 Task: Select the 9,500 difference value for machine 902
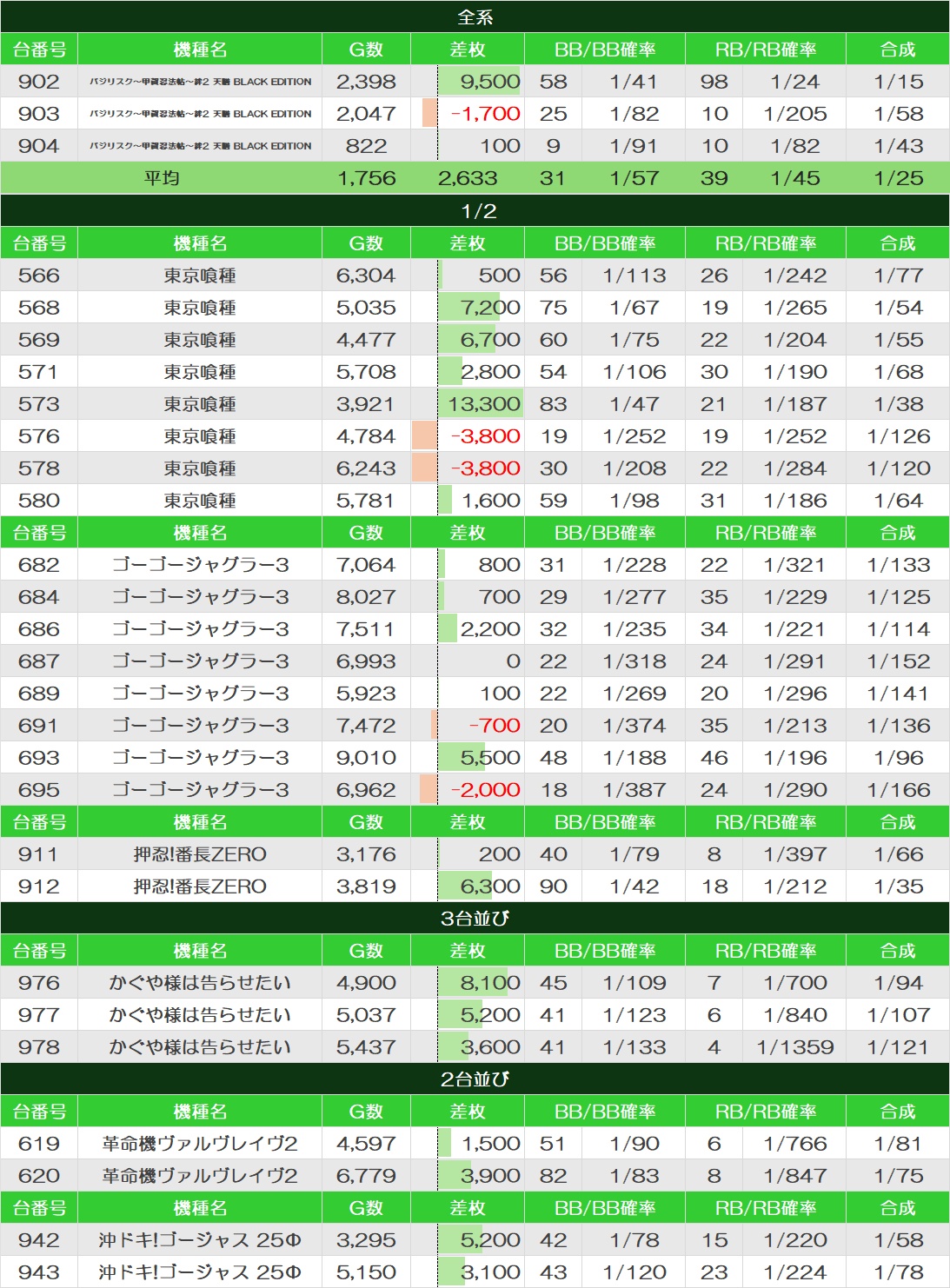coord(489,82)
